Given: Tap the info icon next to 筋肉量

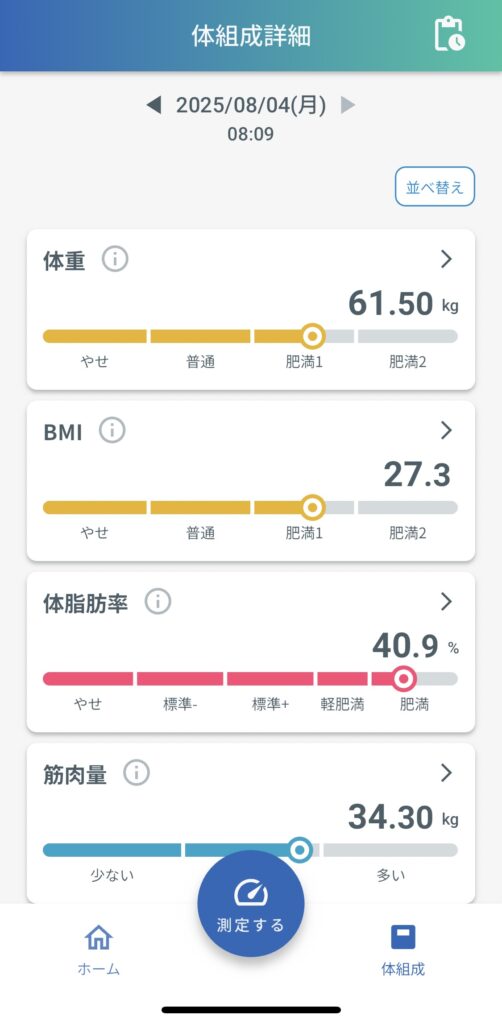Looking at the screenshot, I should tap(136, 773).
